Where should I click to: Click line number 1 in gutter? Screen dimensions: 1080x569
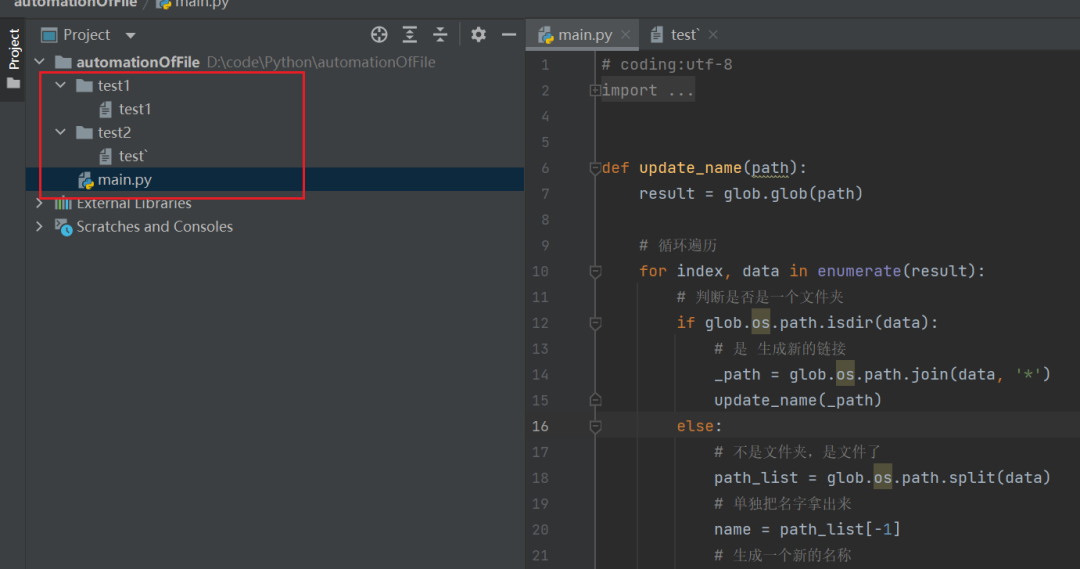(545, 65)
